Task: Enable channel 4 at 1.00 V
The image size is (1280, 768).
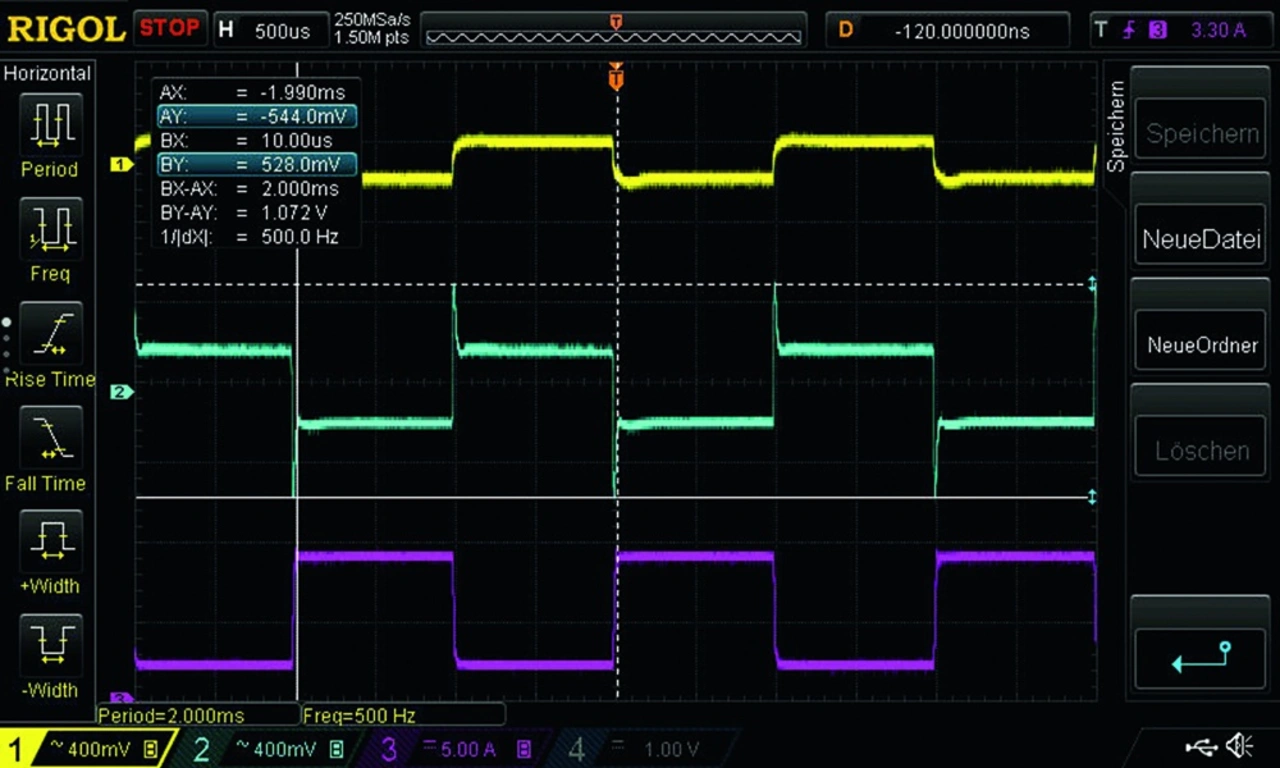Action: pyautogui.click(x=640, y=748)
